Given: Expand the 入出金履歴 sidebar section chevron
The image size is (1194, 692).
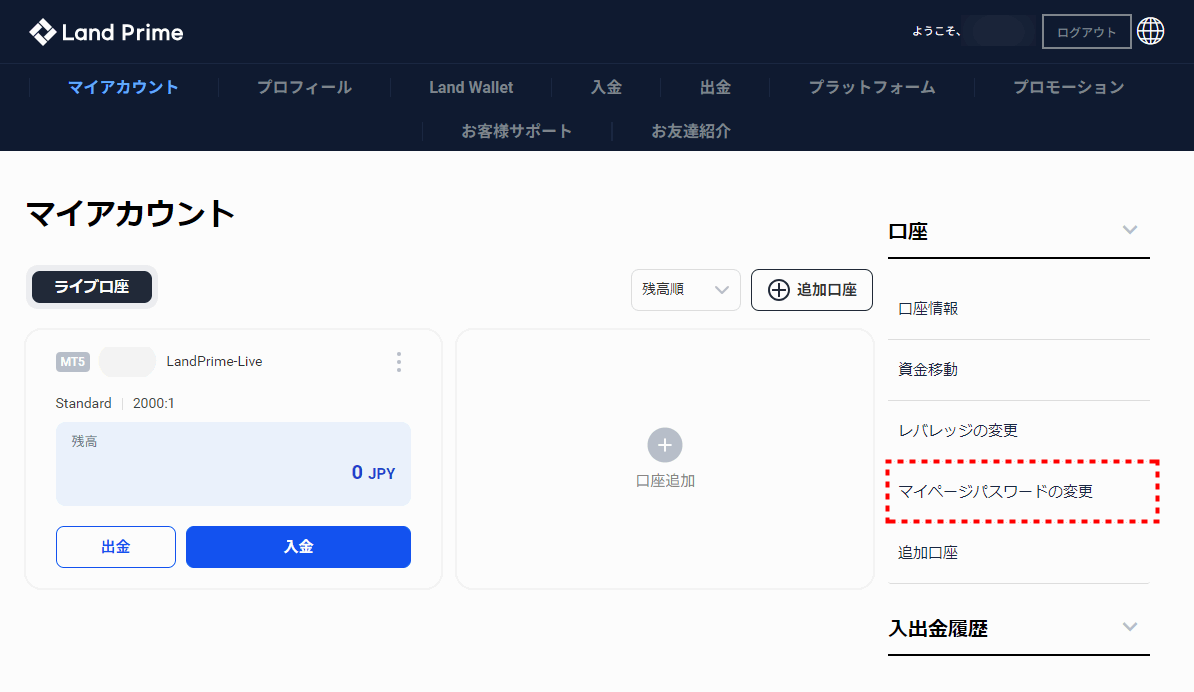Looking at the screenshot, I should [1130, 627].
